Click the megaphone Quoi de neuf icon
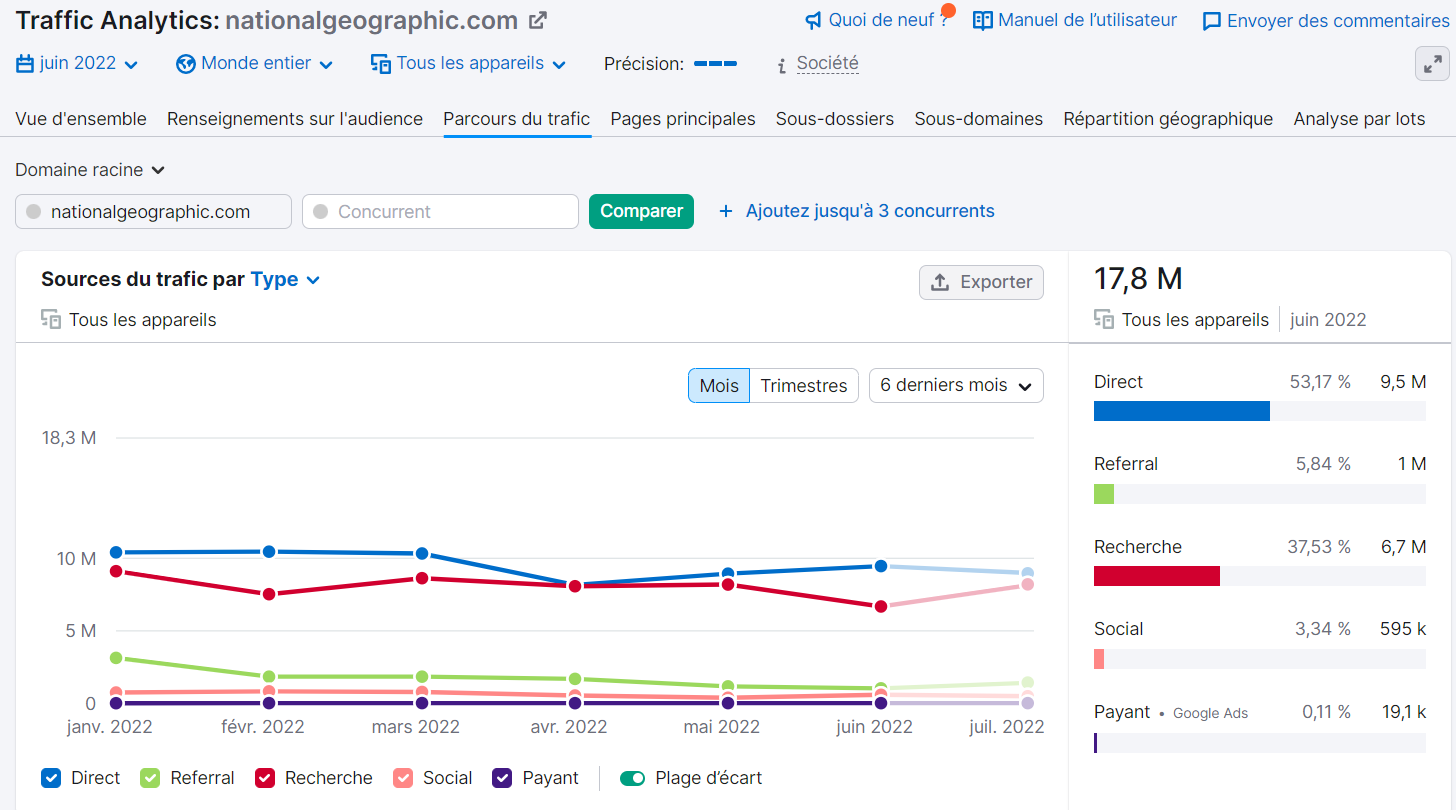 click(814, 20)
